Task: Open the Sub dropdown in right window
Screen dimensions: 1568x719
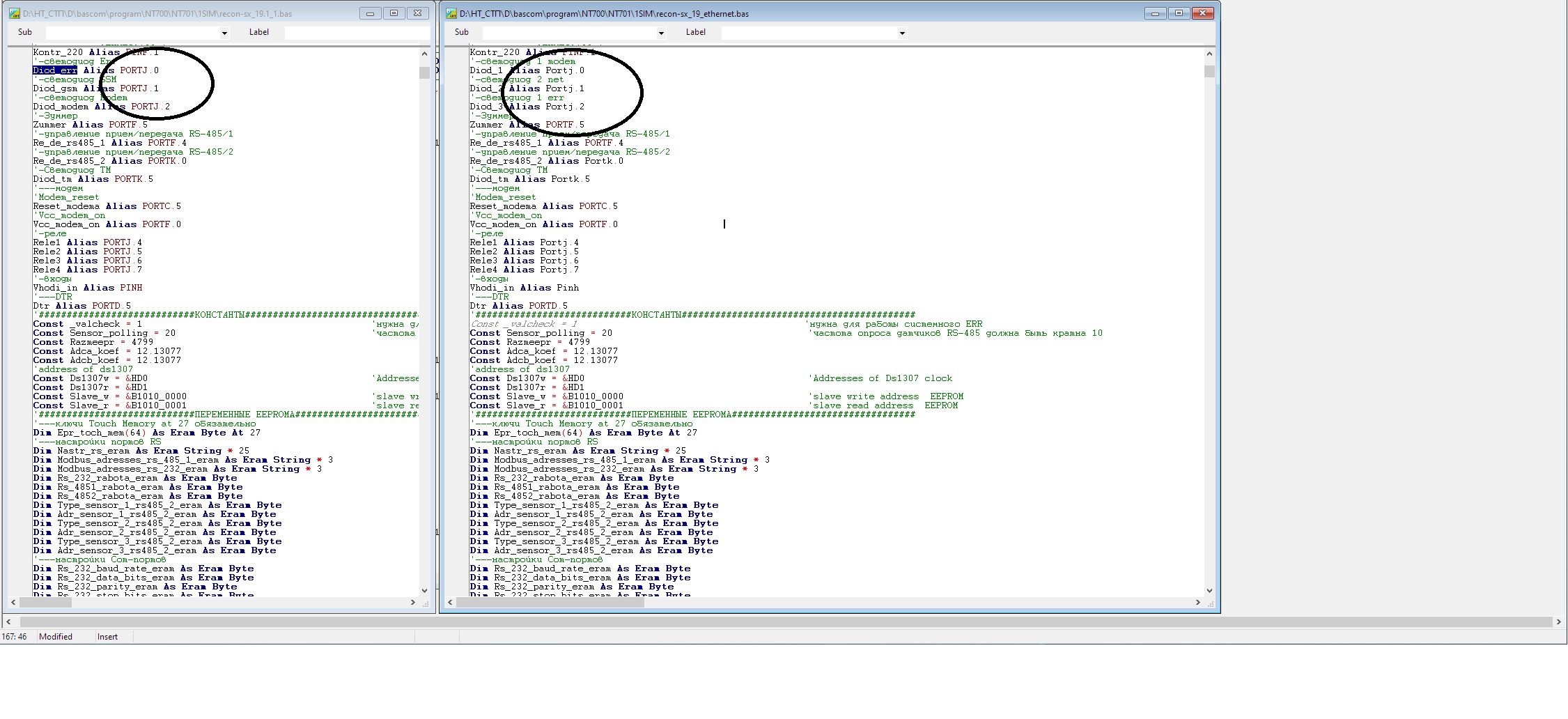Action: (661, 33)
